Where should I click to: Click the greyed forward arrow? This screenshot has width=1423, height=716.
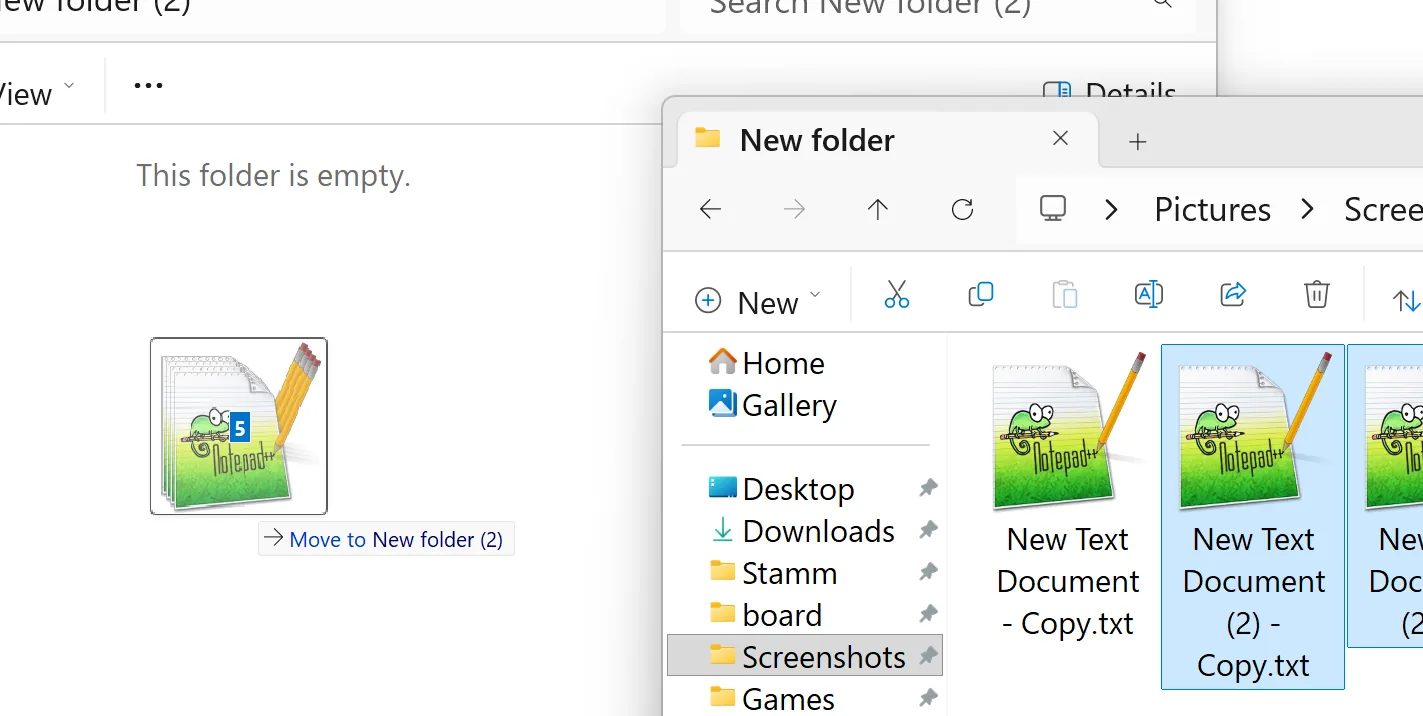click(x=794, y=209)
